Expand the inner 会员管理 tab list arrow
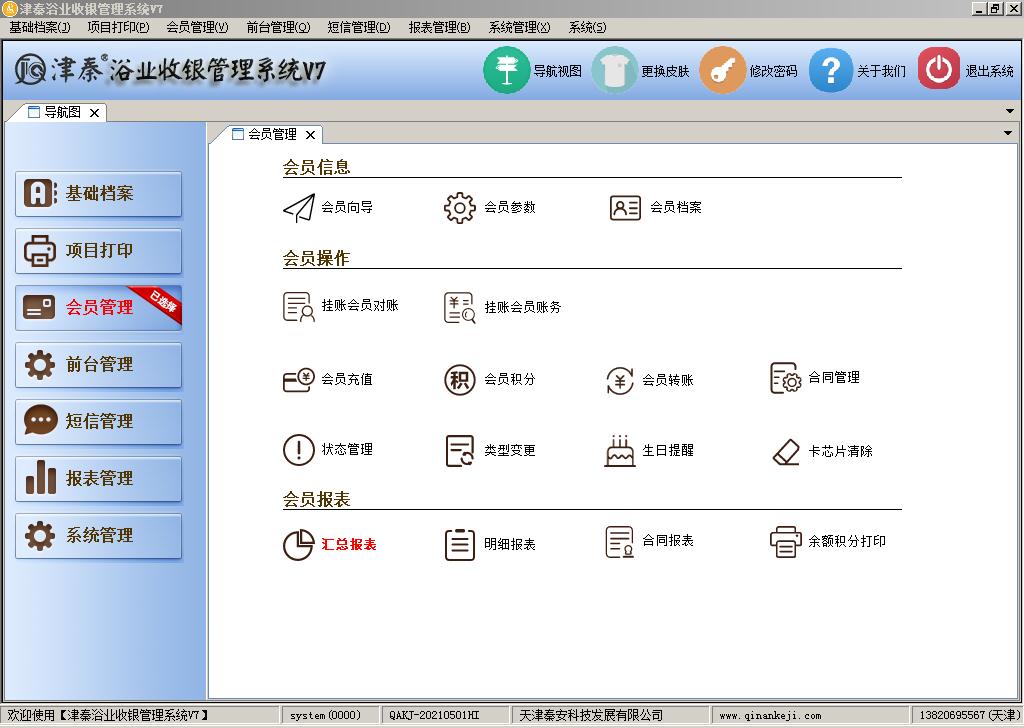Viewport: 1024px width, 728px height. coord(1008,133)
